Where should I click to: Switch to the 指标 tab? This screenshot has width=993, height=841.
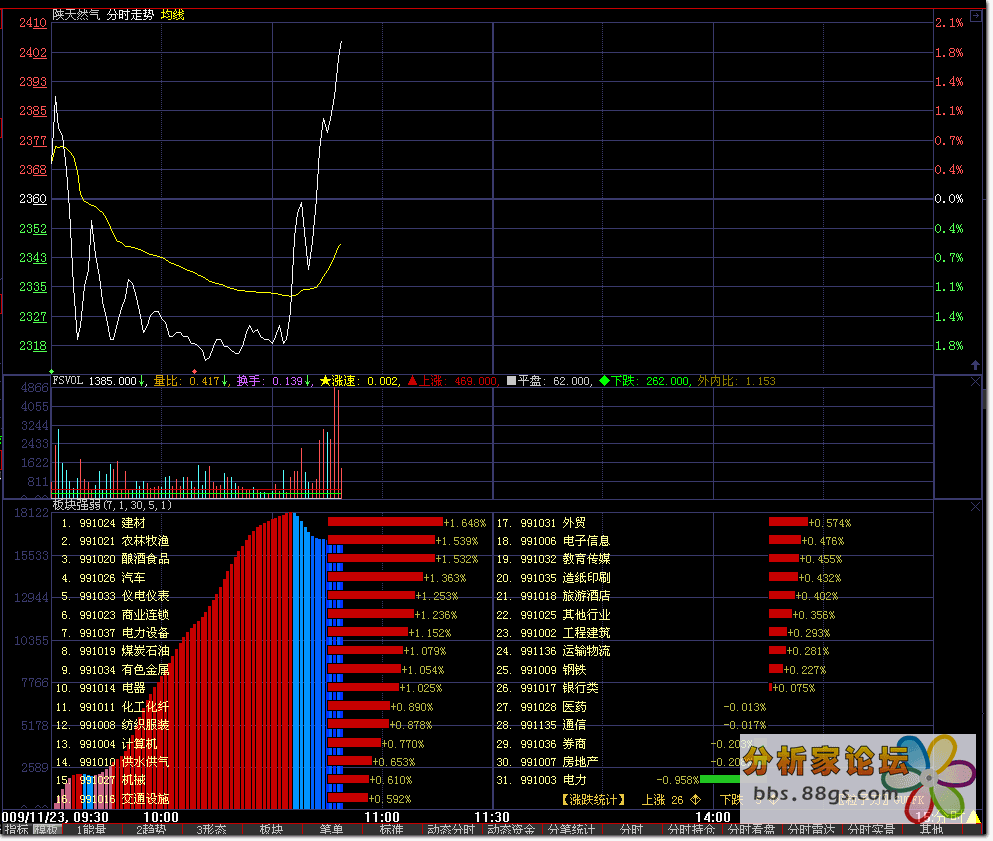pos(16,830)
